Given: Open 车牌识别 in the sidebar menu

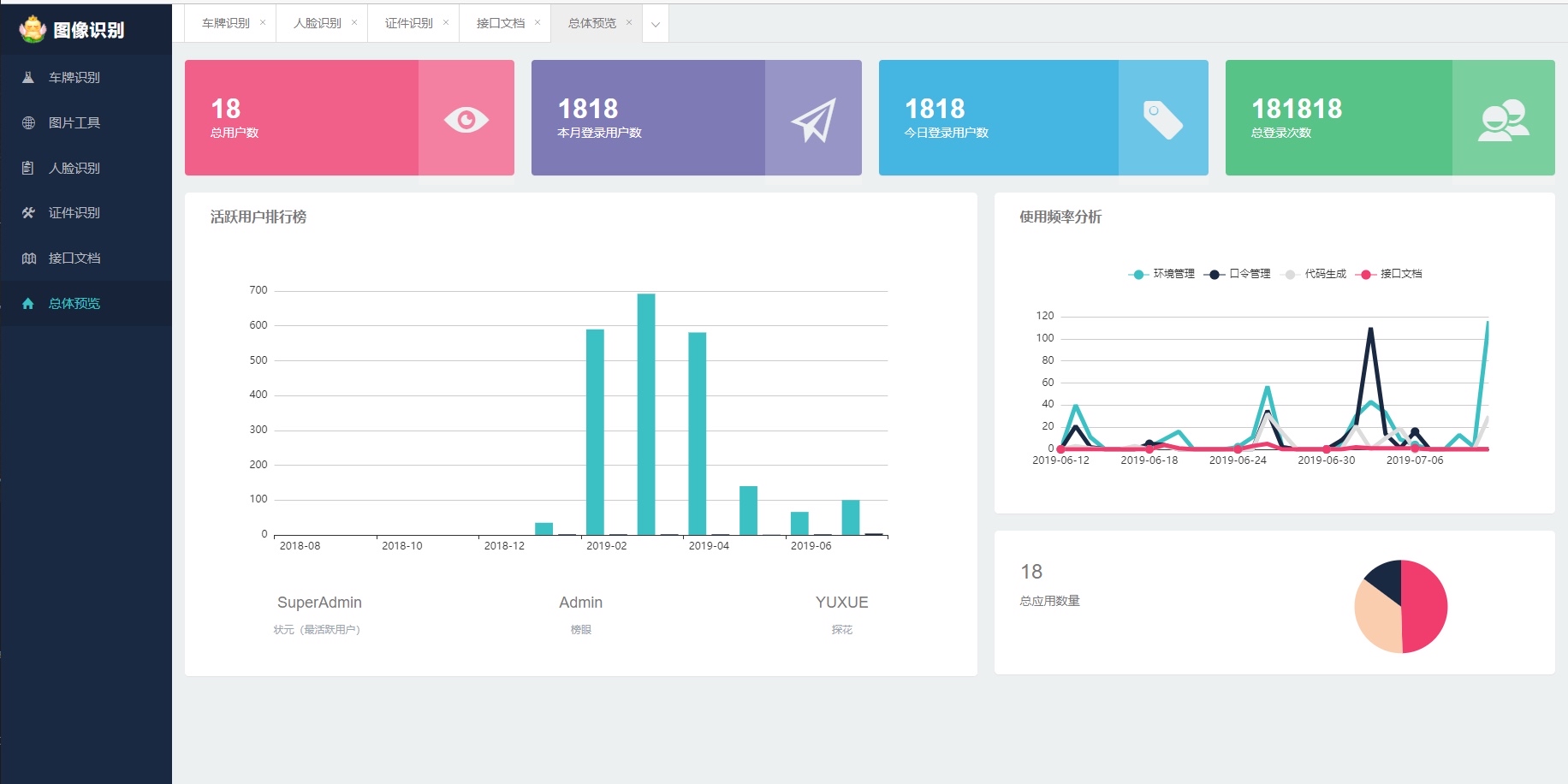Looking at the screenshot, I should point(86,77).
